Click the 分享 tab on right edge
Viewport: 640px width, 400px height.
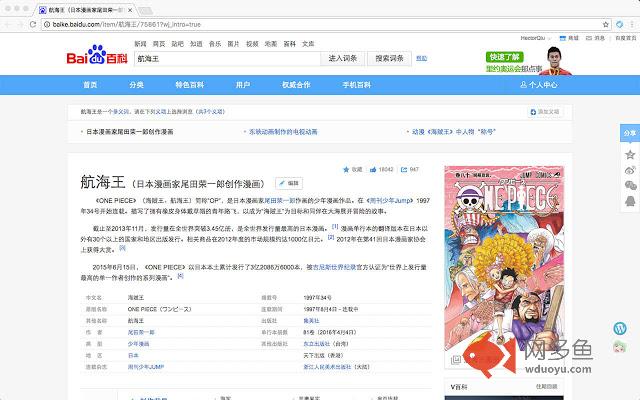coord(630,133)
